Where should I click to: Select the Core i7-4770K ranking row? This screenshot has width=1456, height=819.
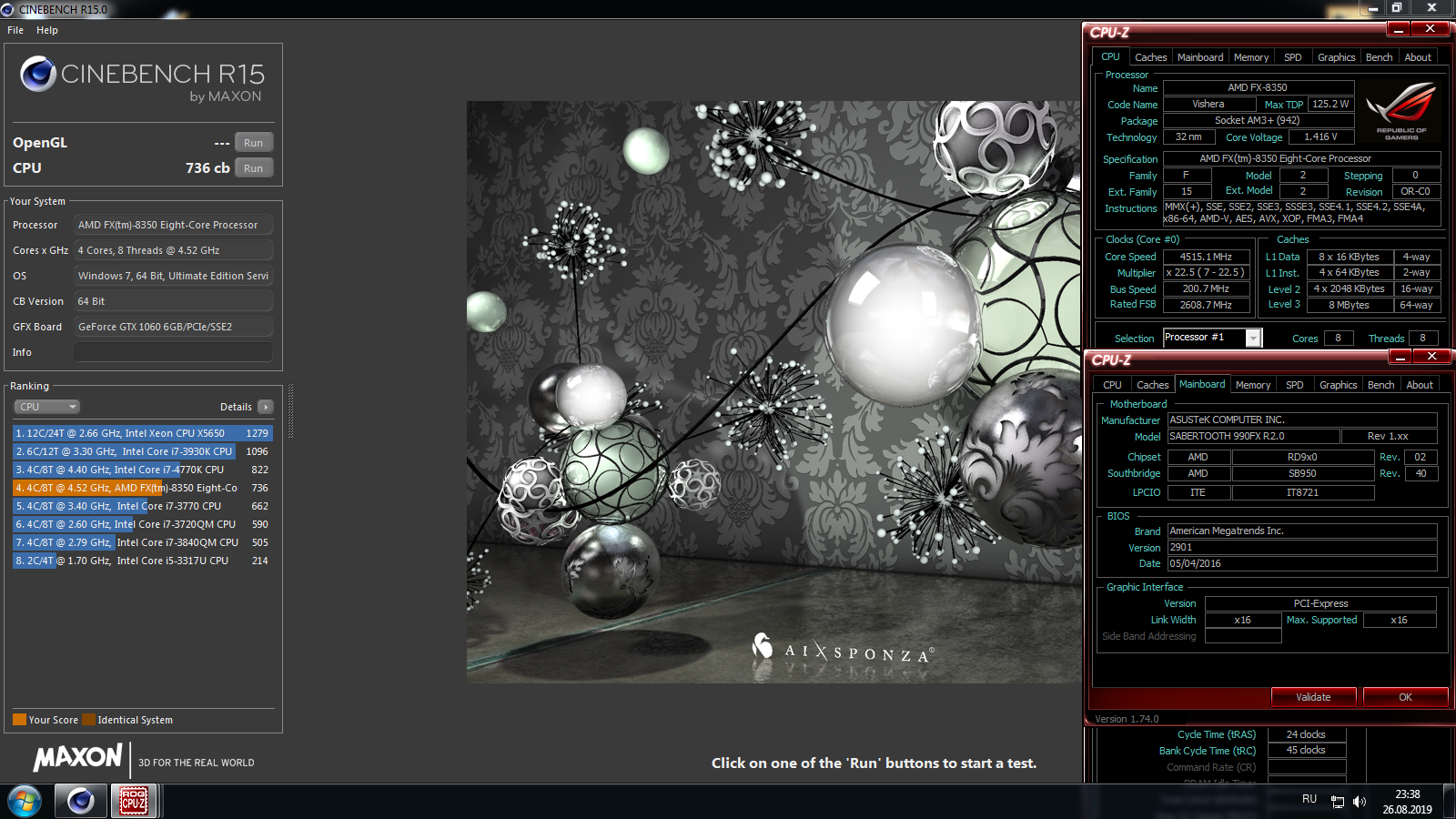coord(142,470)
